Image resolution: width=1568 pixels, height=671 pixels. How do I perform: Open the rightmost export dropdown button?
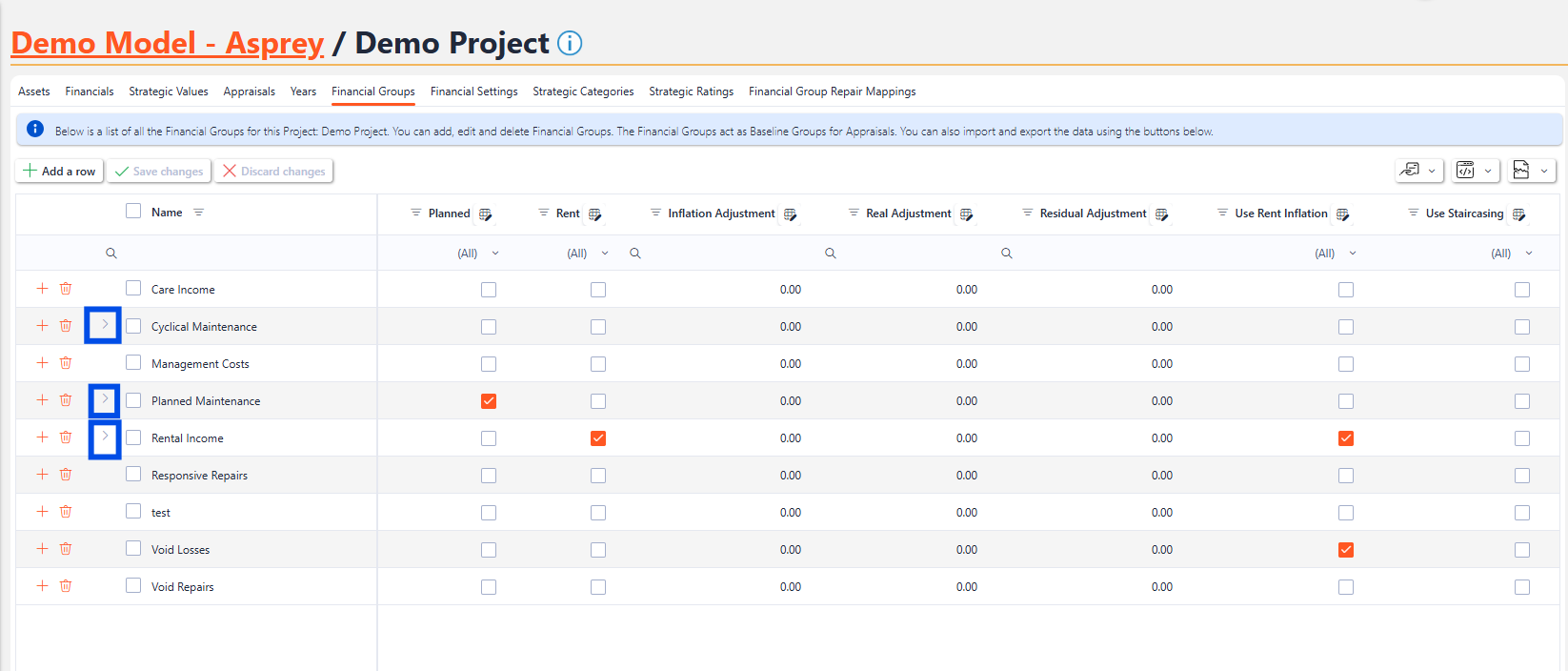[x=1532, y=171]
